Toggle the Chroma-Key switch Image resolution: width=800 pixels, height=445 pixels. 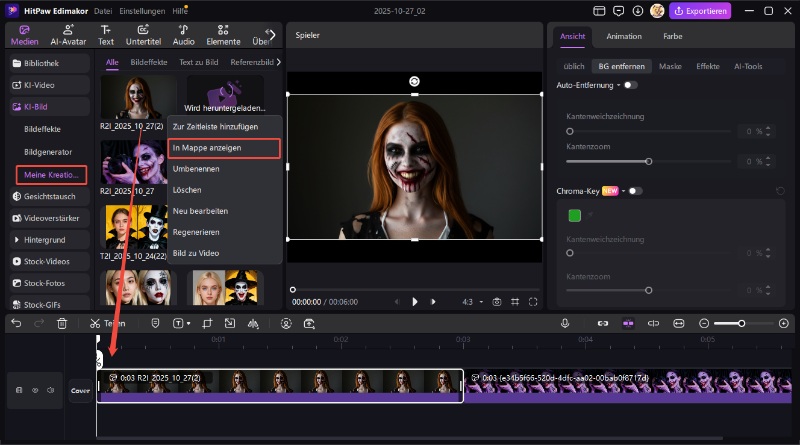[x=635, y=191]
